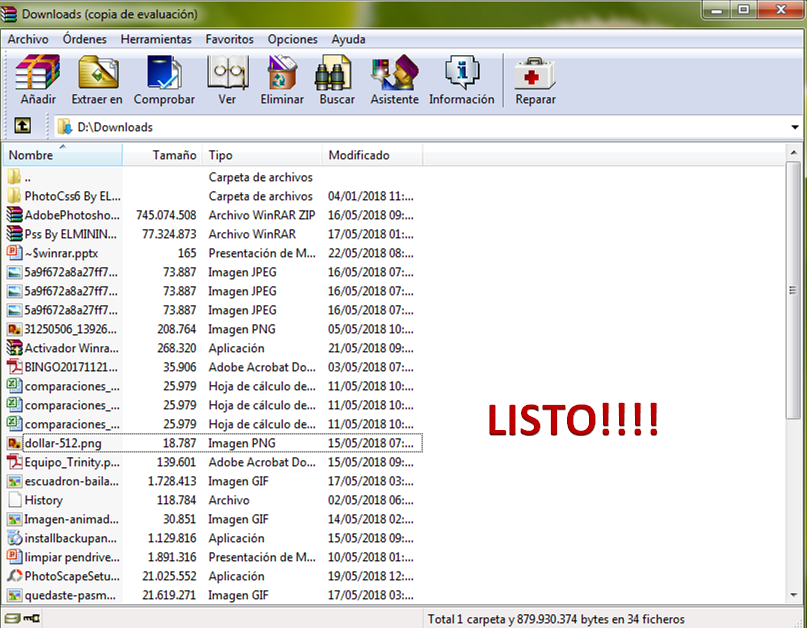The width and height of the screenshot is (807, 628).
Task: Open the Órdenes menu
Action: [x=84, y=39]
